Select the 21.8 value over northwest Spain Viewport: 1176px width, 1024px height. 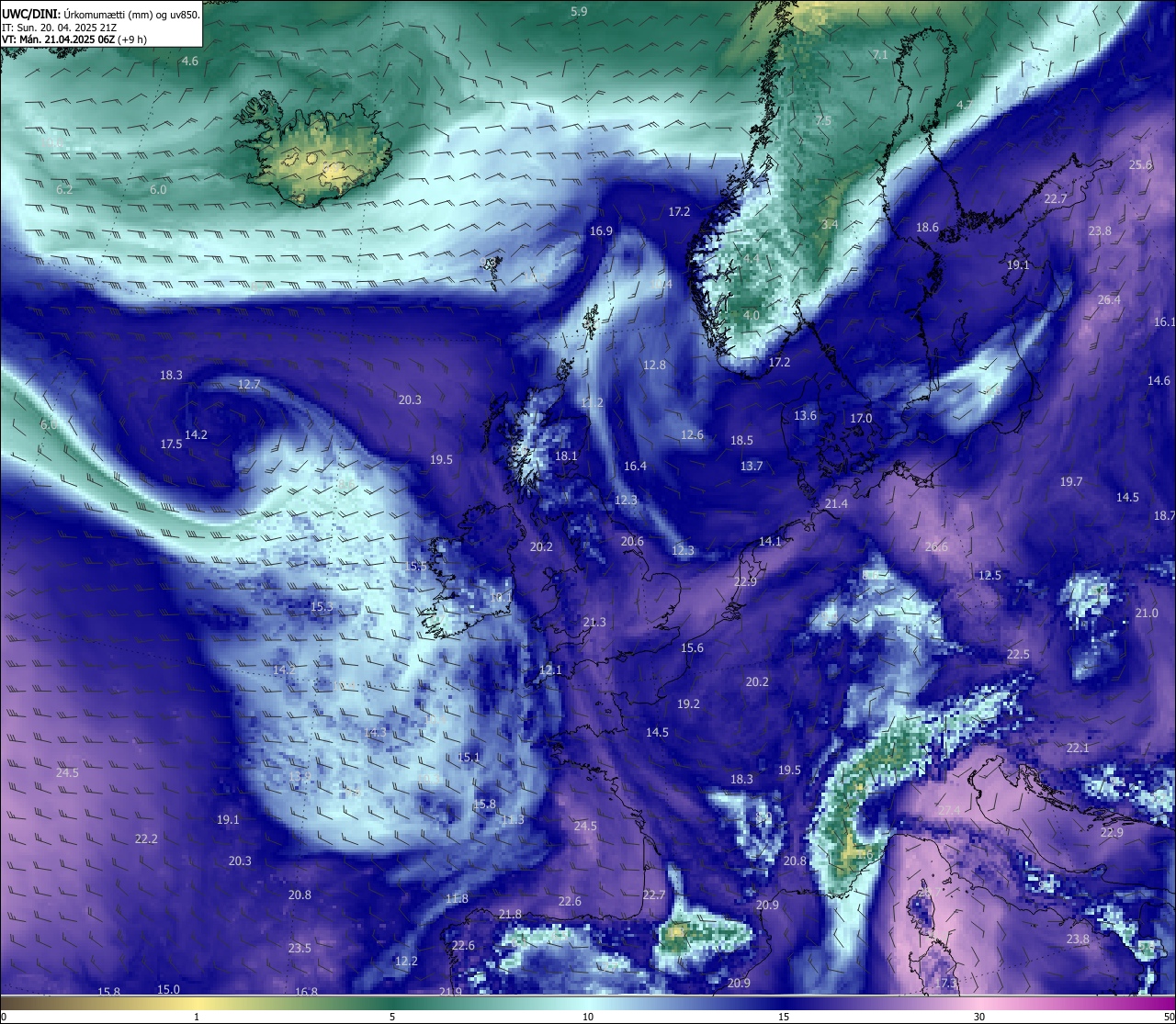[x=510, y=915]
